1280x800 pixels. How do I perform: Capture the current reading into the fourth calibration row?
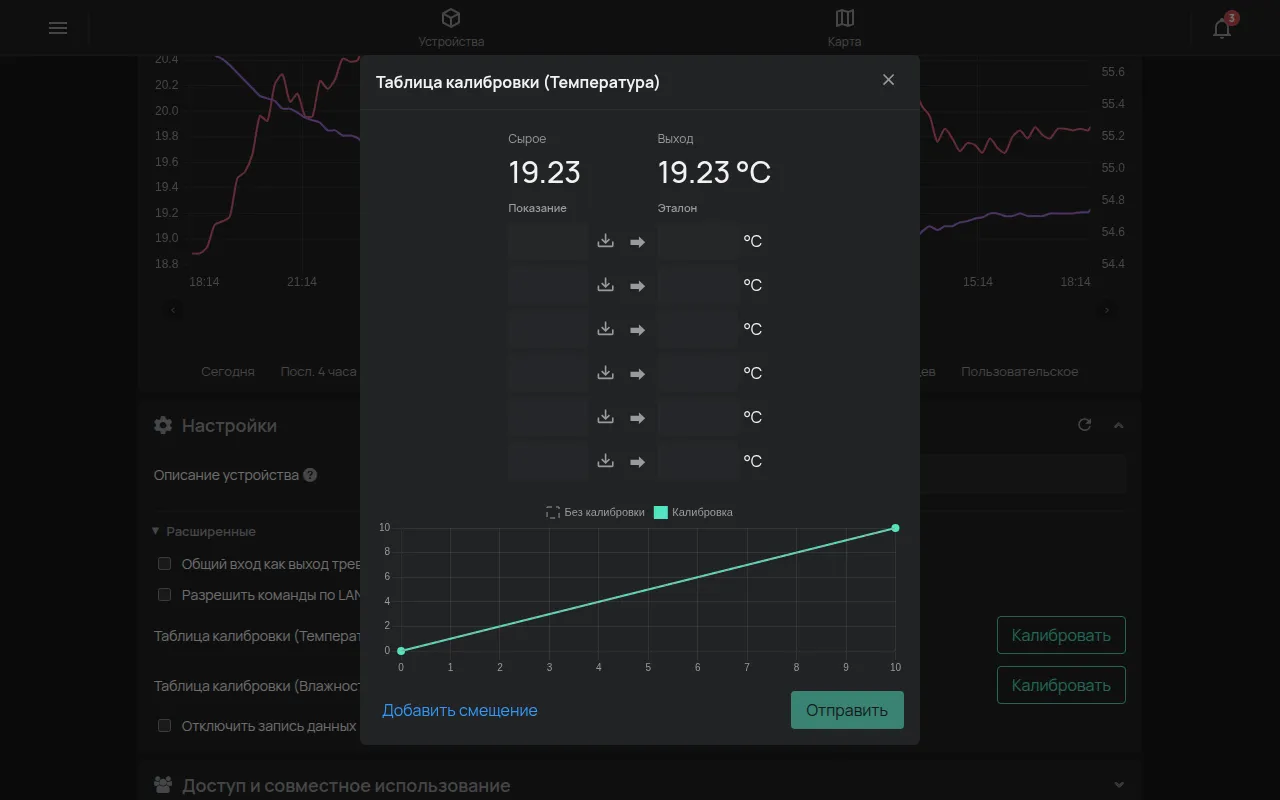pyautogui.click(x=605, y=373)
